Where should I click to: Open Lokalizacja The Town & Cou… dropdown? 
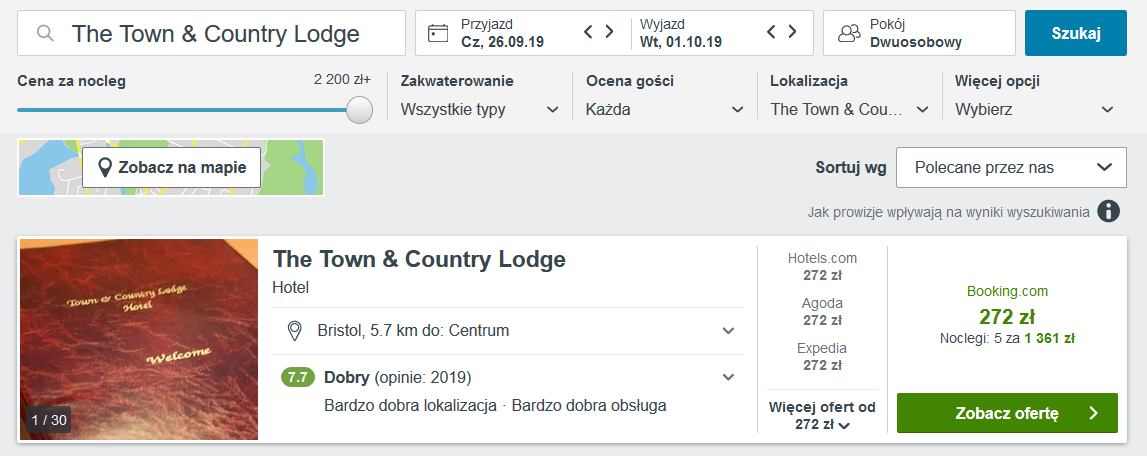pyautogui.click(x=849, y=110)
